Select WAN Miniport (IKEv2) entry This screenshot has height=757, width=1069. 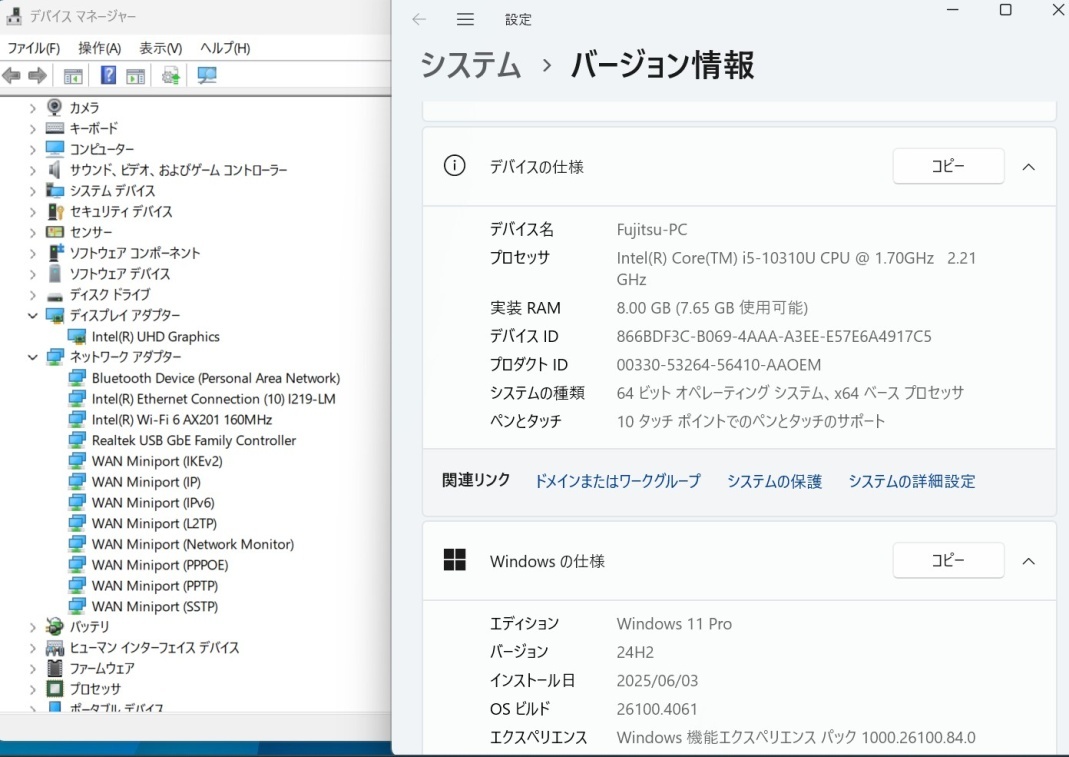[157, 461]
